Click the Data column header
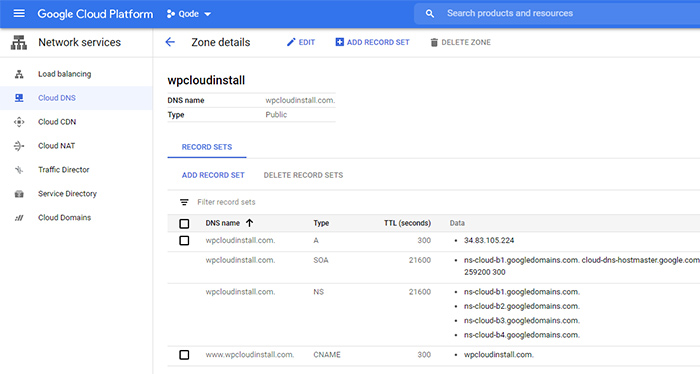The image size is (700, 374). tap(457, 223)
